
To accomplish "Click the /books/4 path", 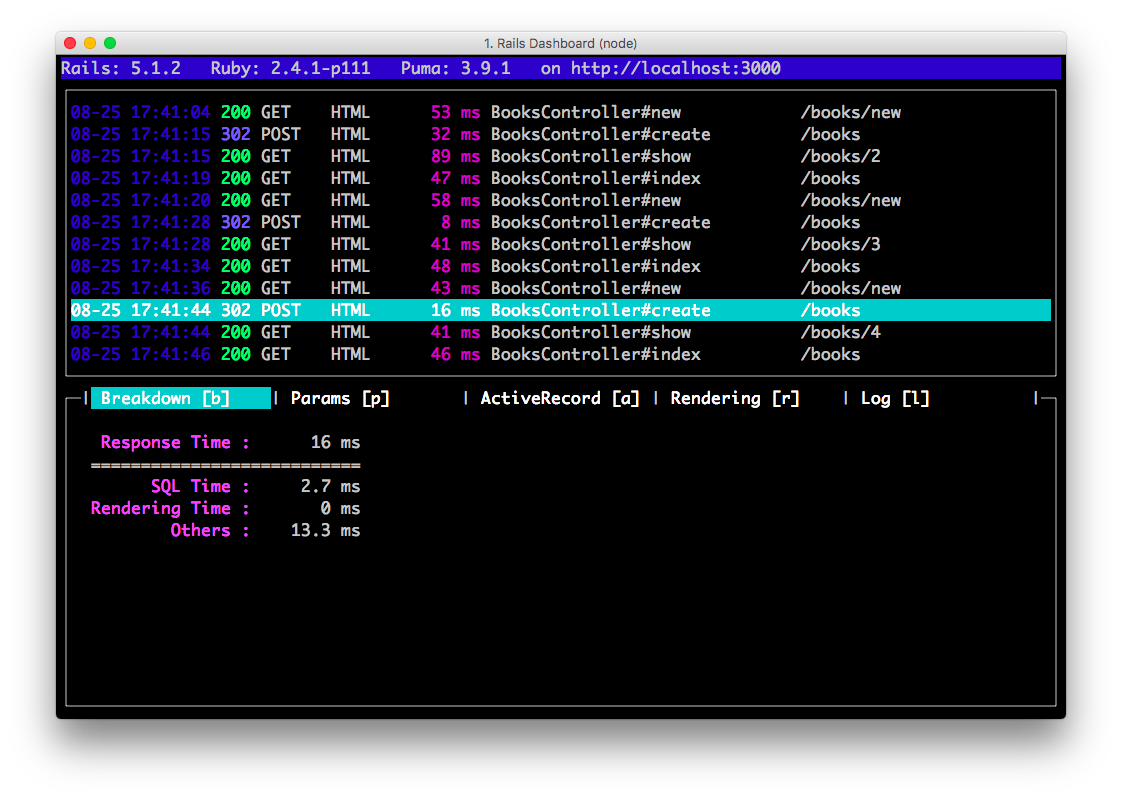I will (x=841, y=333).
